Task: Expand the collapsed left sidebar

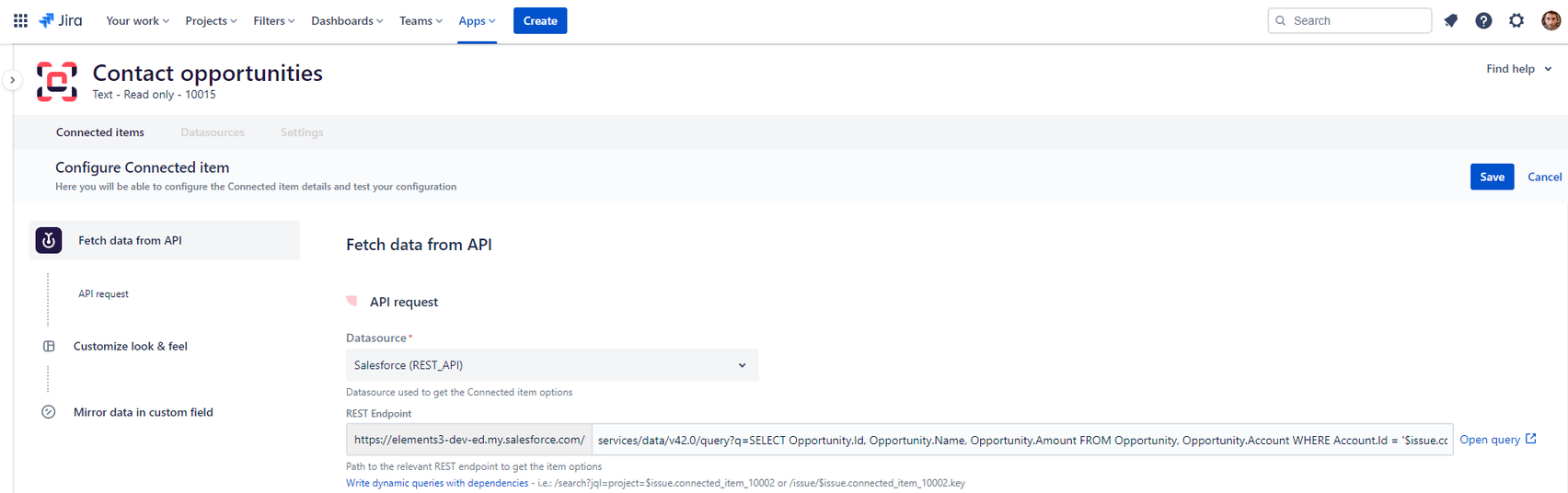Action: pos(12,80)
